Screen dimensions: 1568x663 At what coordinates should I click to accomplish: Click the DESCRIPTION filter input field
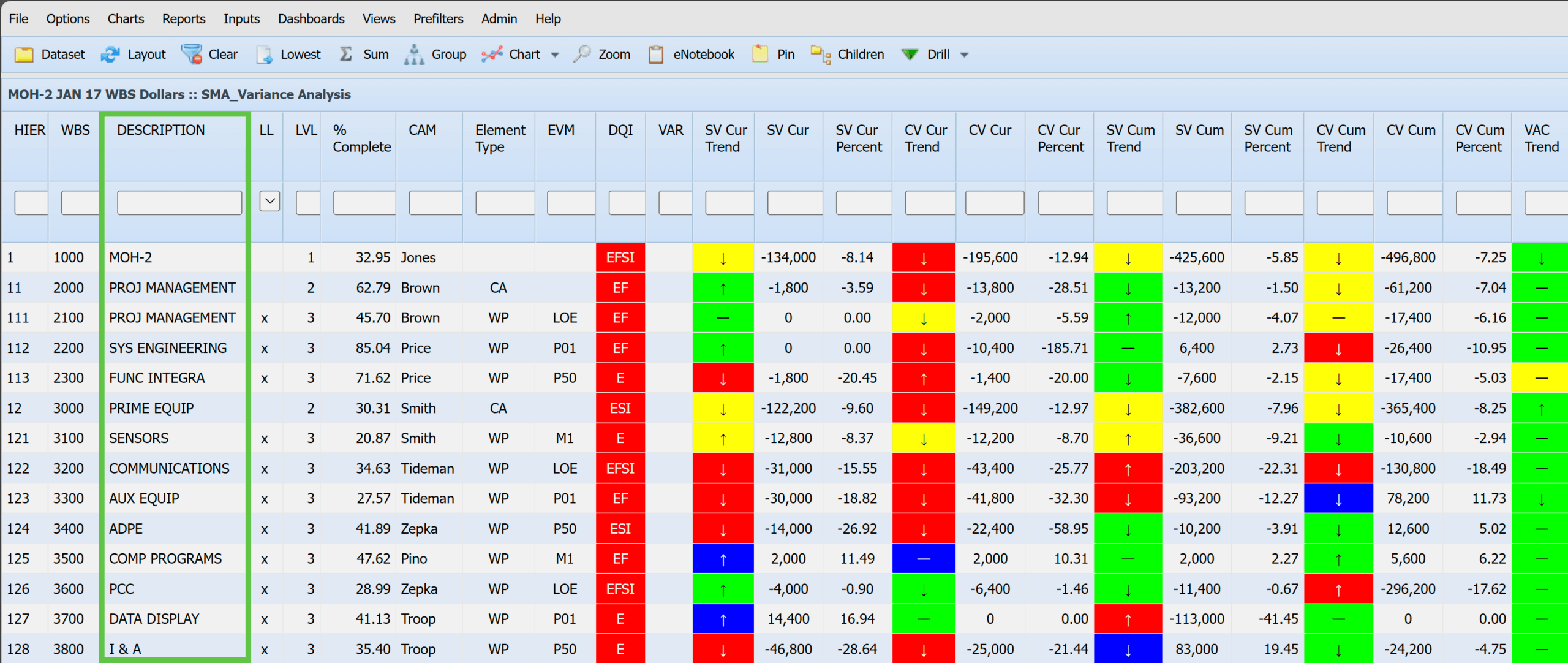coord(179,203)
